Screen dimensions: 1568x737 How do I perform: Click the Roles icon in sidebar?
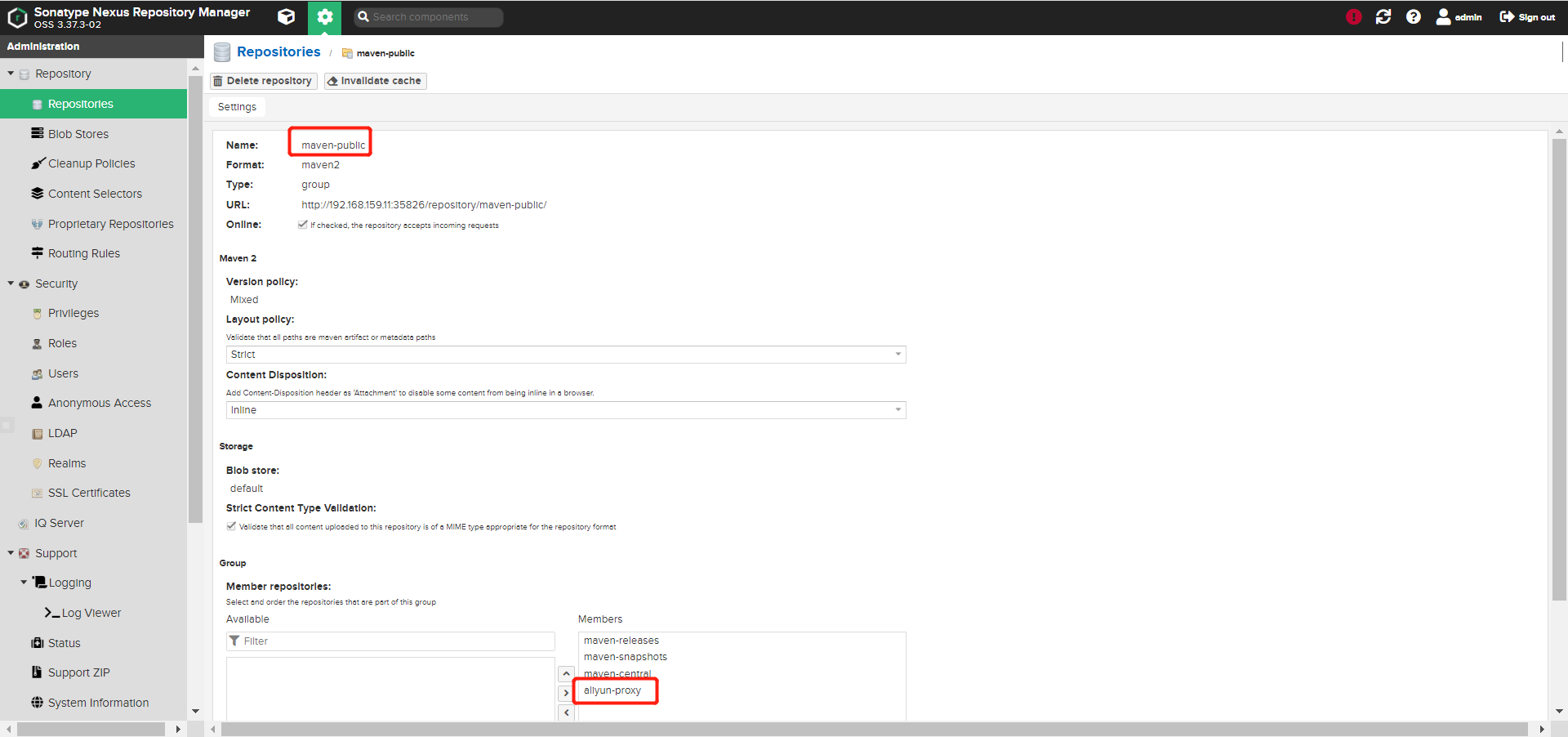pyautogui.click(x=37, y=344)
